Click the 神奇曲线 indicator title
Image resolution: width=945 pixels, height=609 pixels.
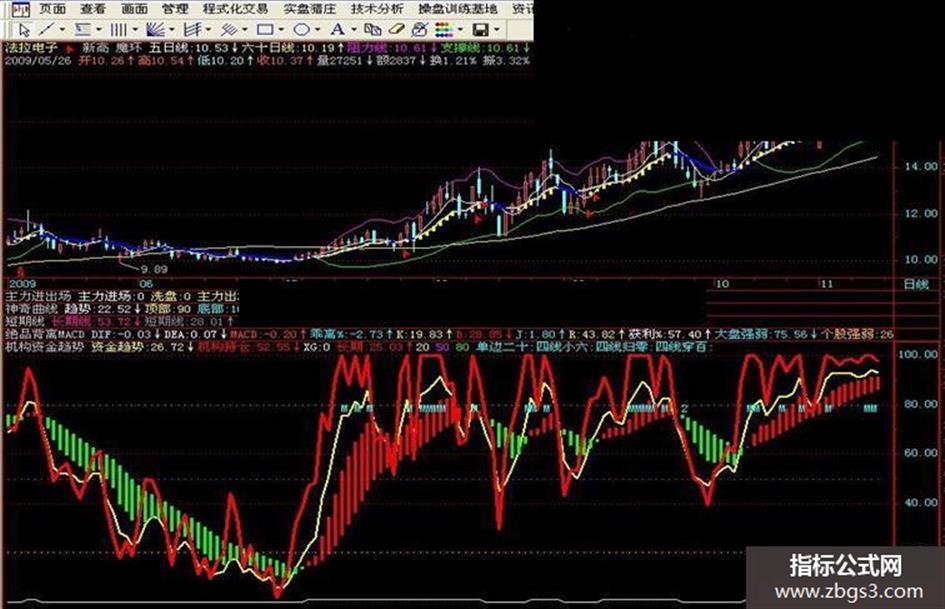pos(31,309)
